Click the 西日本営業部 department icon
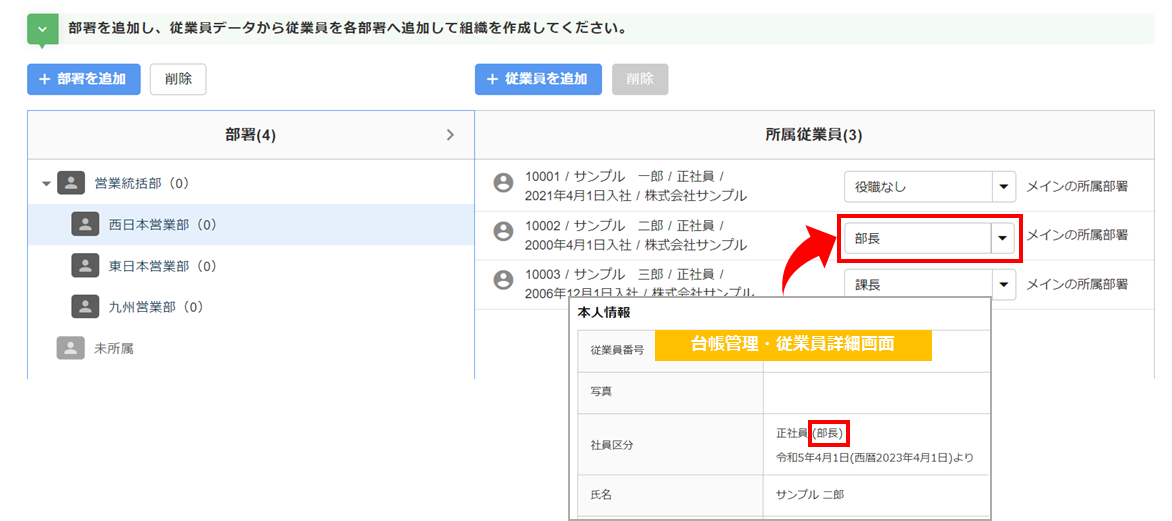1172x521 pixels. pyautogui.click(x=85, y=225)
